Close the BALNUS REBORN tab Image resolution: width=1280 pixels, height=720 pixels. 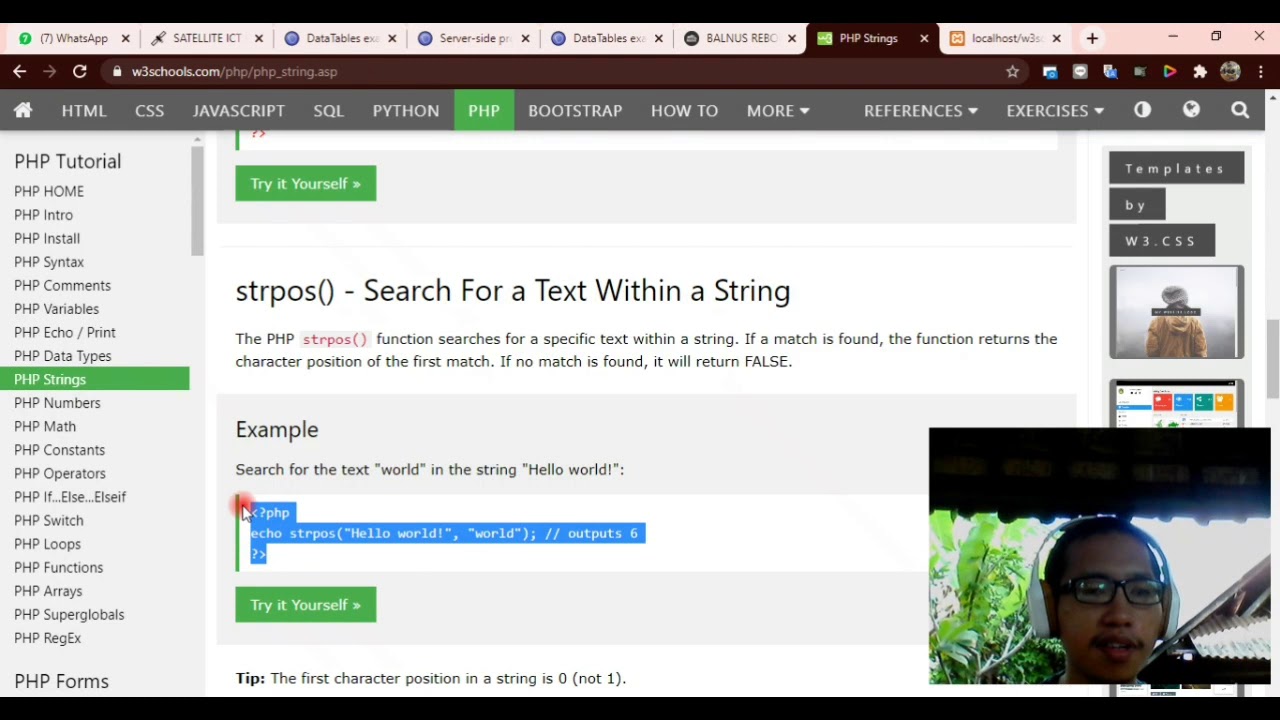(792, 38)
